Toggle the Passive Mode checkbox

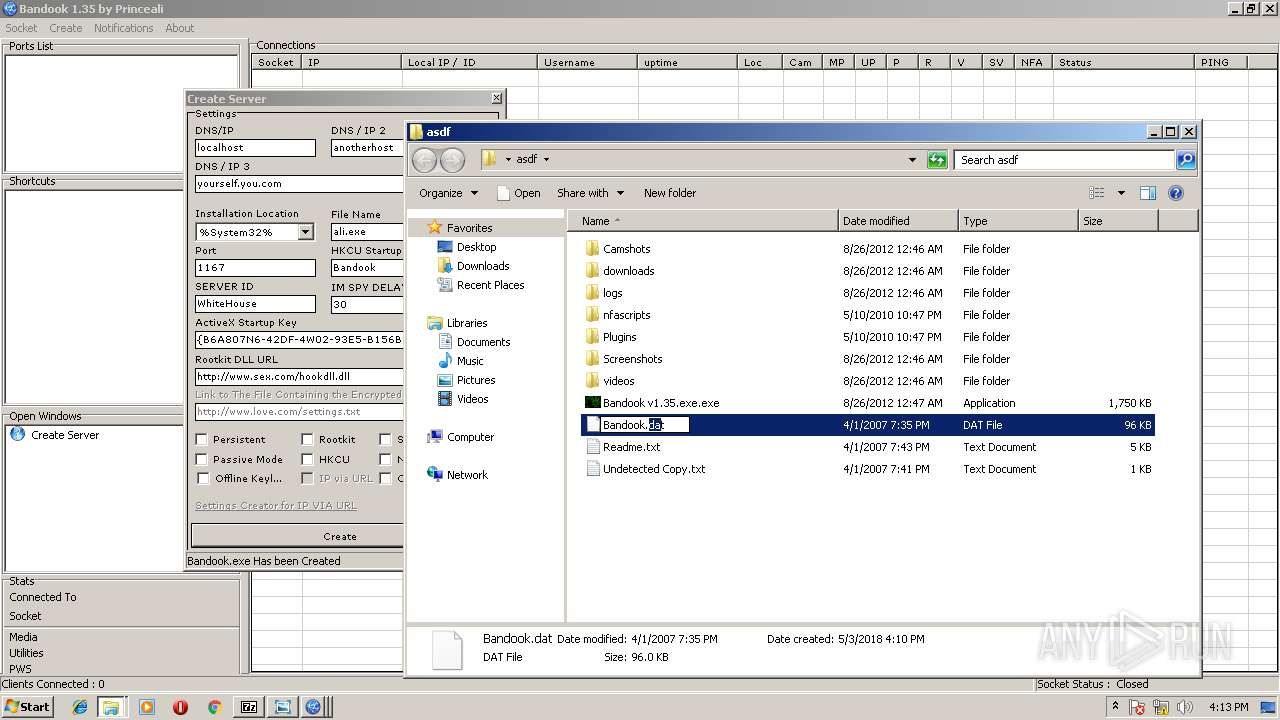(202, 459)
